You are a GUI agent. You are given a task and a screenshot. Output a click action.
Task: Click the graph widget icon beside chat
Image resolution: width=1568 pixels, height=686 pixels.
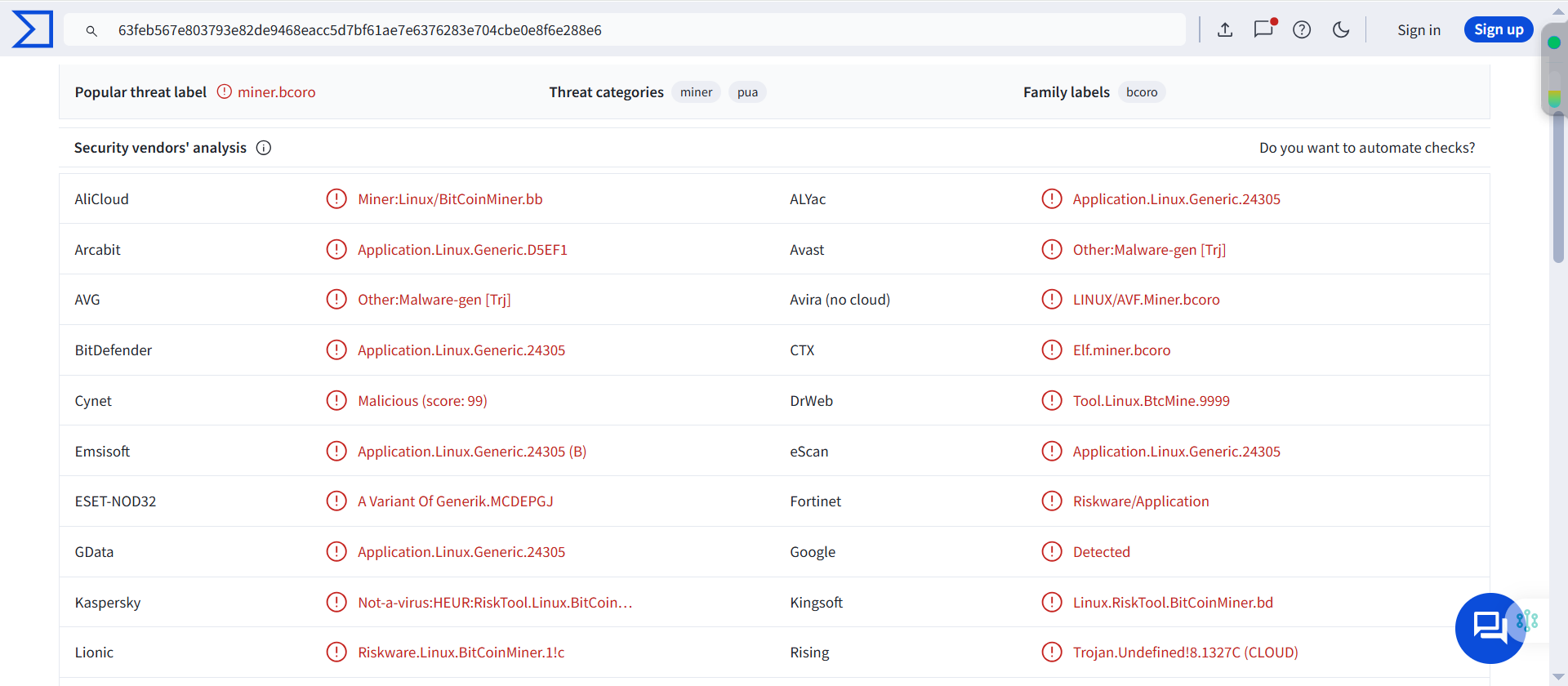pos(1528,621)
